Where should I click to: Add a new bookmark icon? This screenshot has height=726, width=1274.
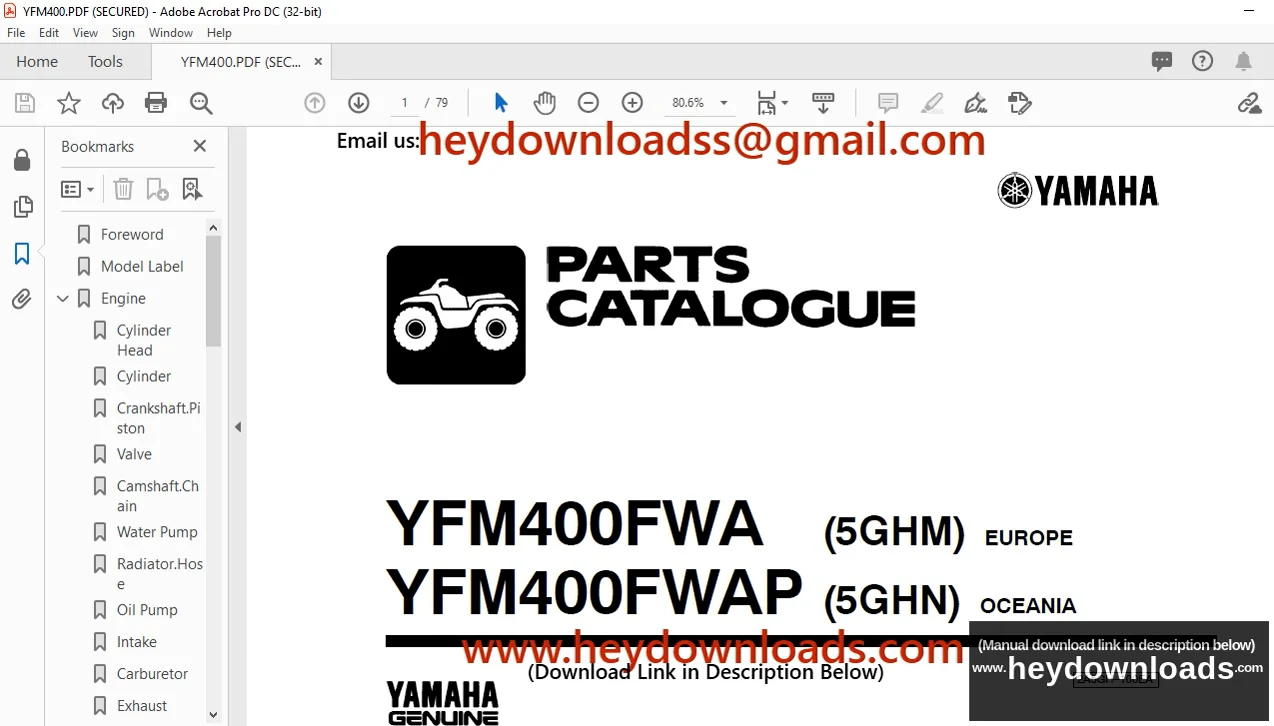pyautogui.click(x=157, y=189)
